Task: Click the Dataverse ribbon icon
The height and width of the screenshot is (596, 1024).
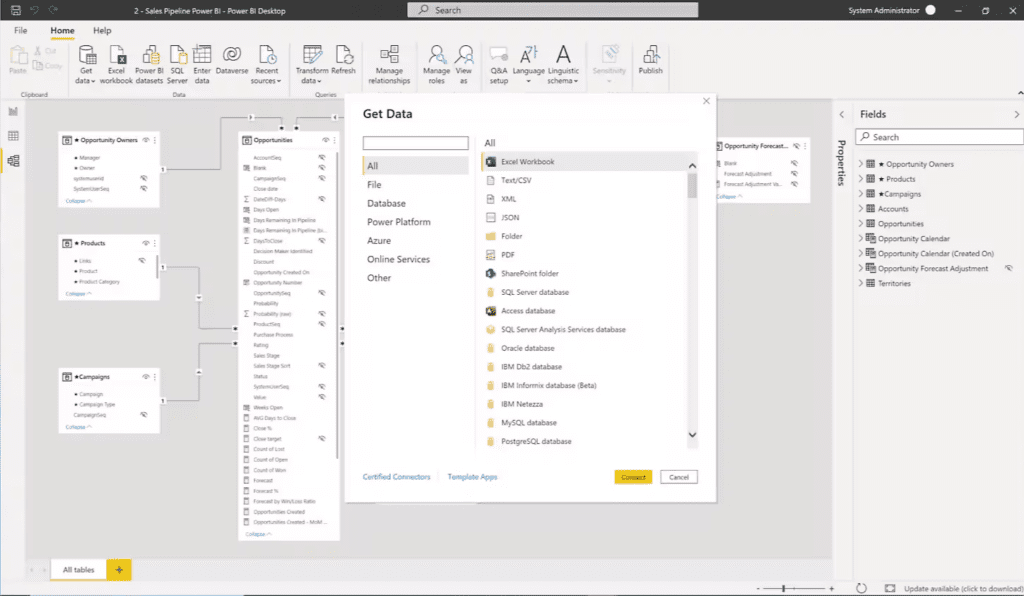Action: (232, 60)
